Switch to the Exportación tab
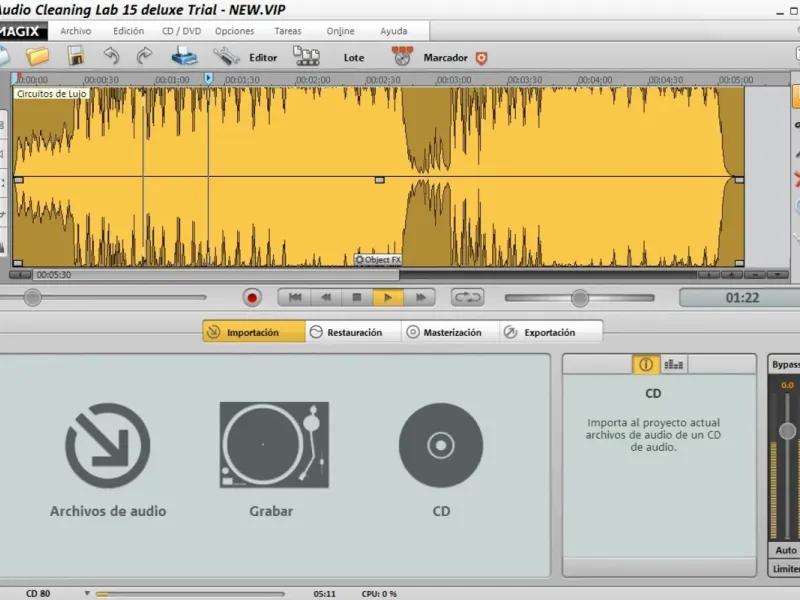Screen dimensions: 800x600 [x=551, y=332]
